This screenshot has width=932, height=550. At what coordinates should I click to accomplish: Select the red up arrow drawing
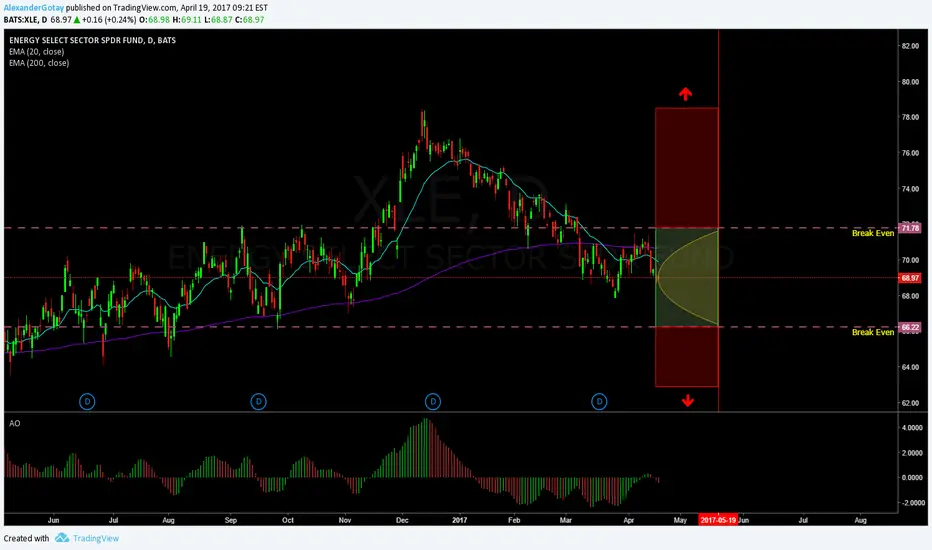coord(685,94)
